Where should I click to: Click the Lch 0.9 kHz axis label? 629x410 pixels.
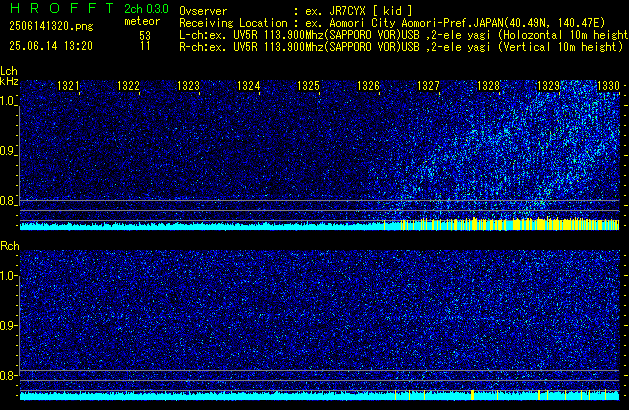(8, 151)
